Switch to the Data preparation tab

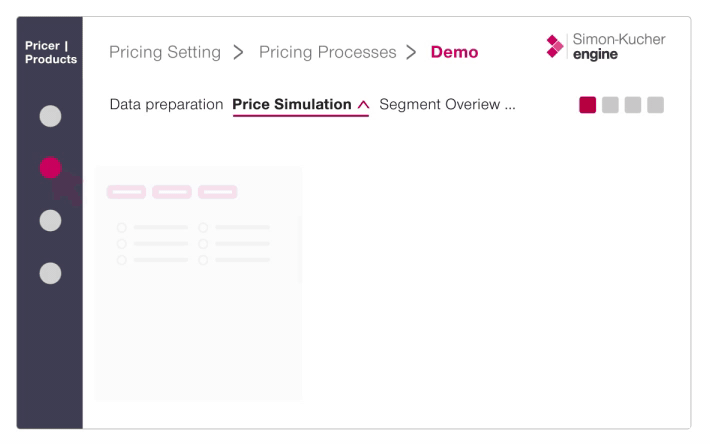pos(166,105)
